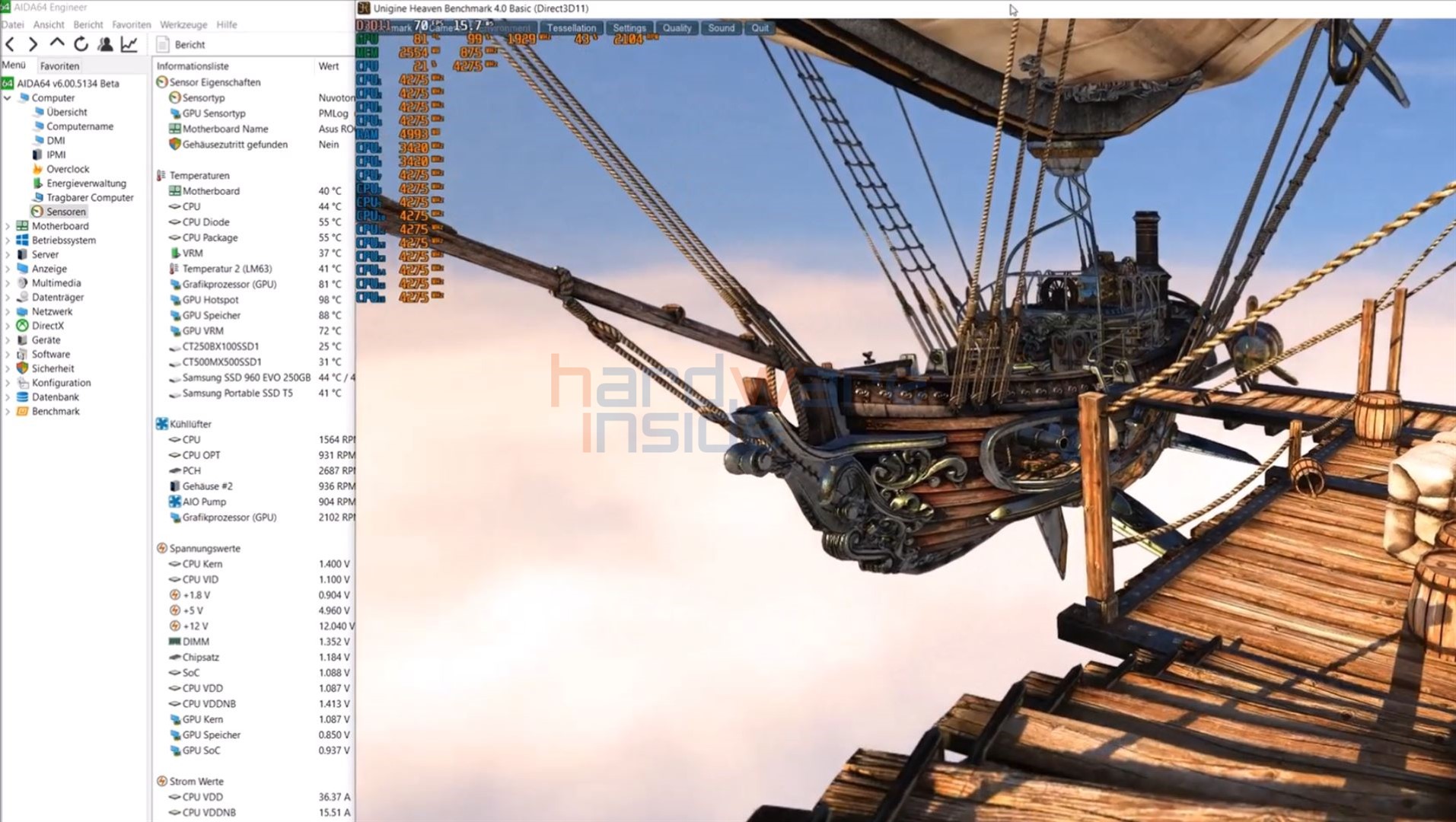1456x822 pixels.
Task: Switch to the Favoriten tab
Action: click(59, 66)
